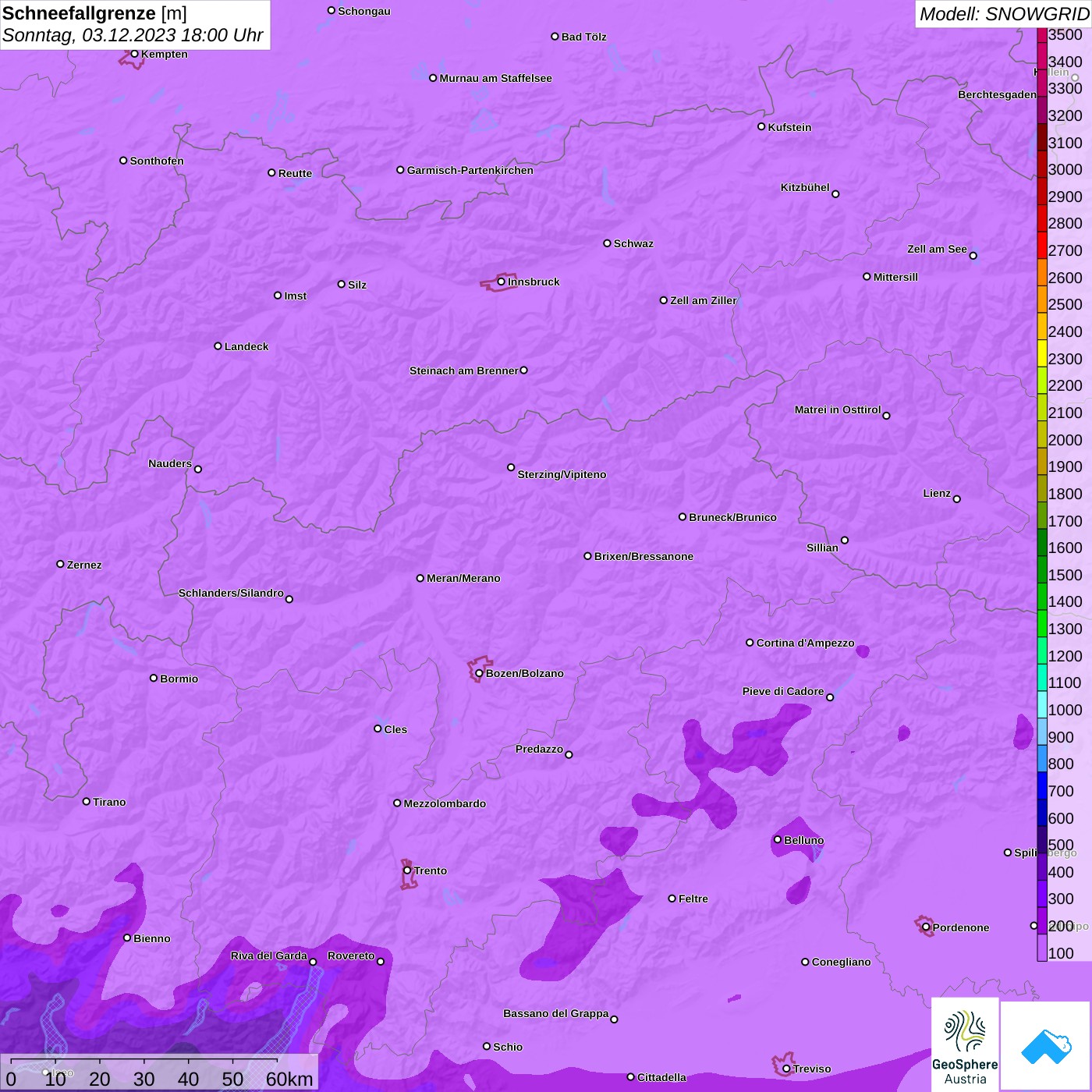The image size is (1092, 1092).
Task: Click the cyan 1000 m legend swatch
Action: (x=1042, y=704)
